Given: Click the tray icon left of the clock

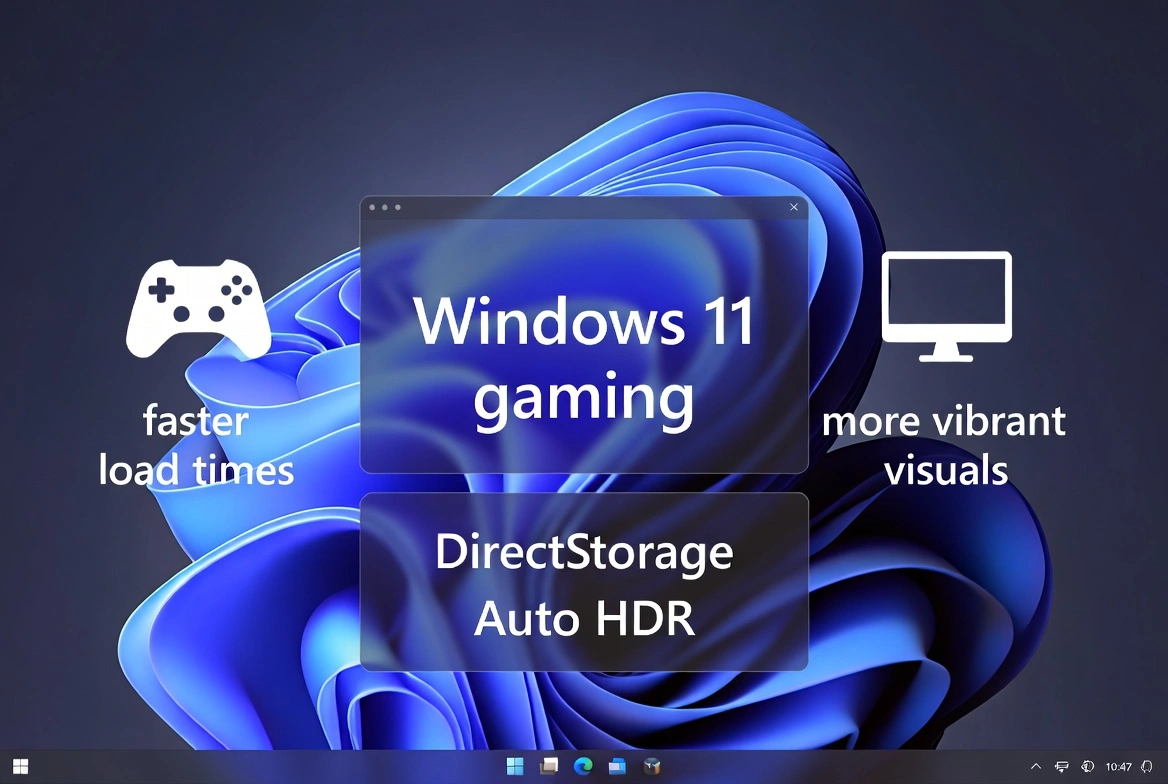Looking at the screenshot, I should [x=1087, y=766].
